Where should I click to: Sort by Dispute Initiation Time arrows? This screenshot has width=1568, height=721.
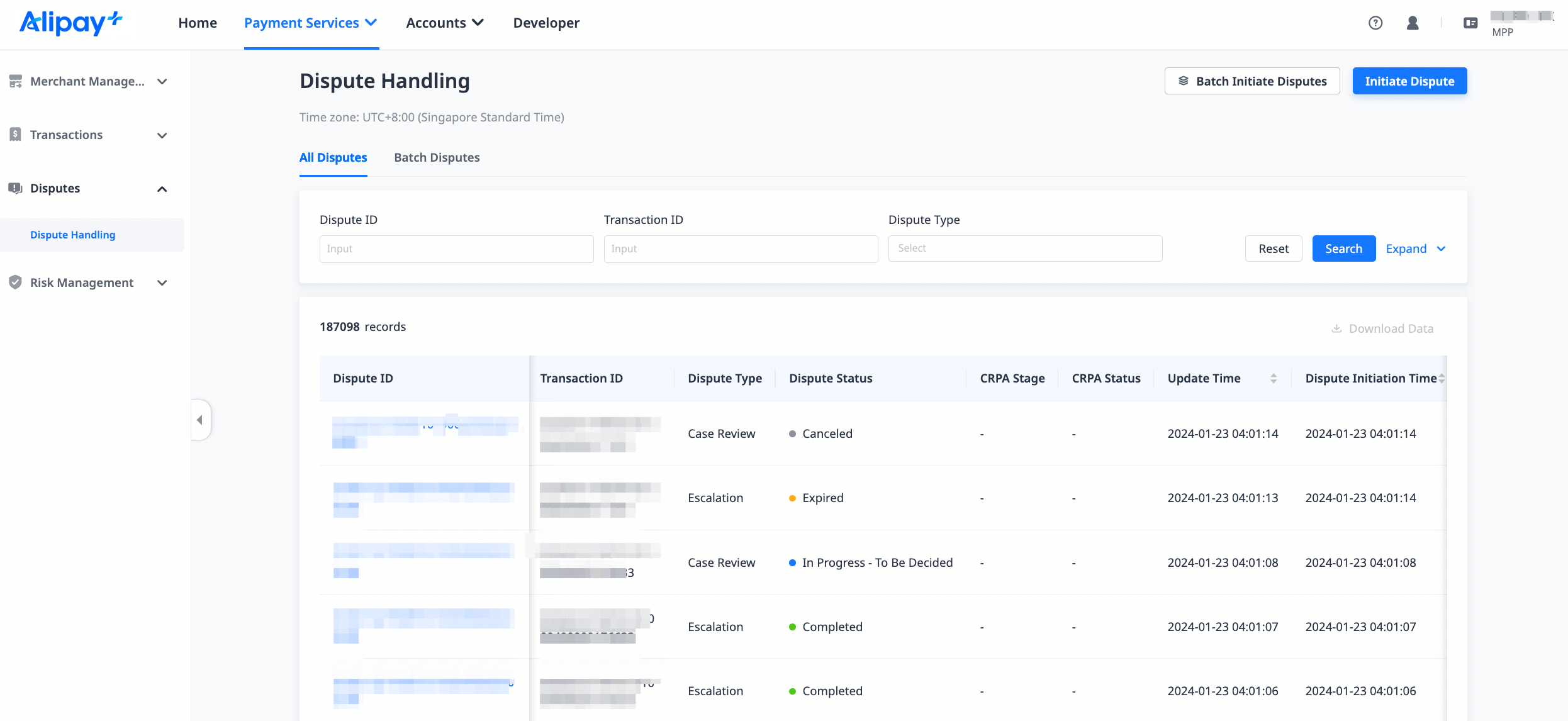click(1442, 378)
